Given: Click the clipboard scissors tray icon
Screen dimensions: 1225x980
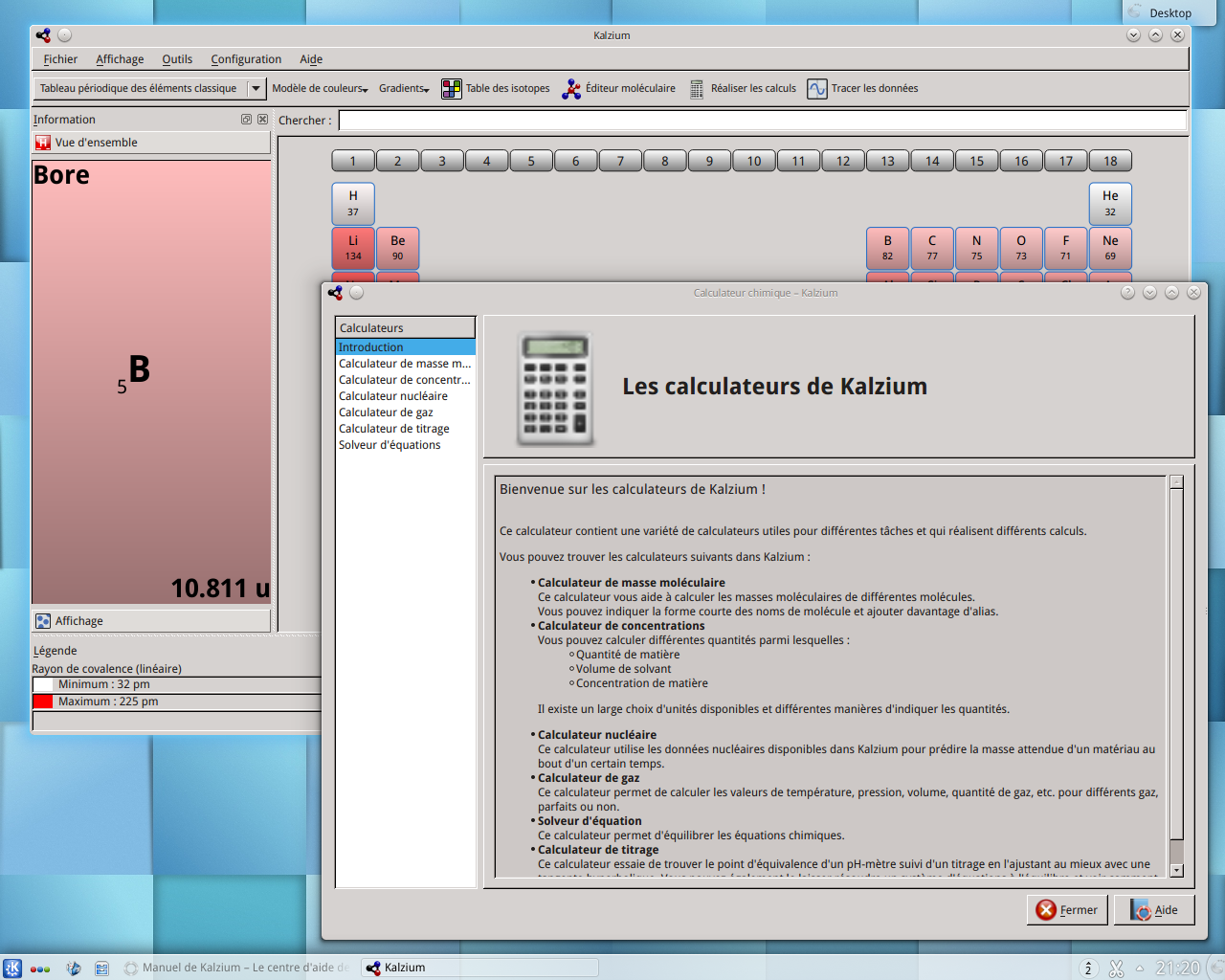Looking at the screenshot, I should (1116, 969).
